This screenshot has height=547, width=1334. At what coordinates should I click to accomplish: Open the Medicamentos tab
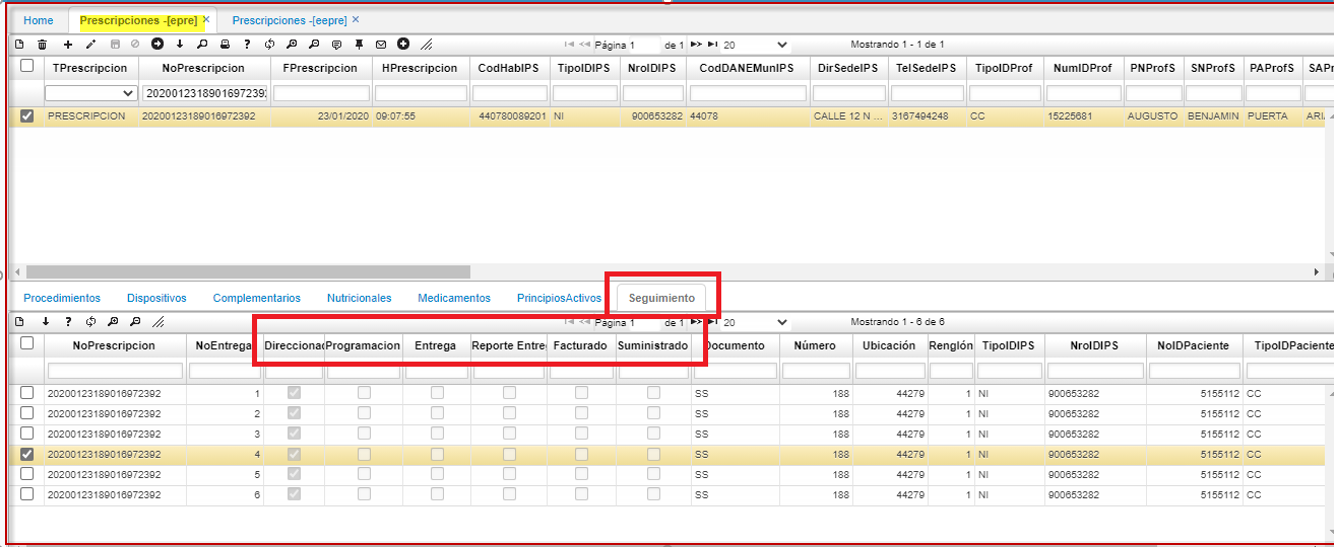pos(454,298)
